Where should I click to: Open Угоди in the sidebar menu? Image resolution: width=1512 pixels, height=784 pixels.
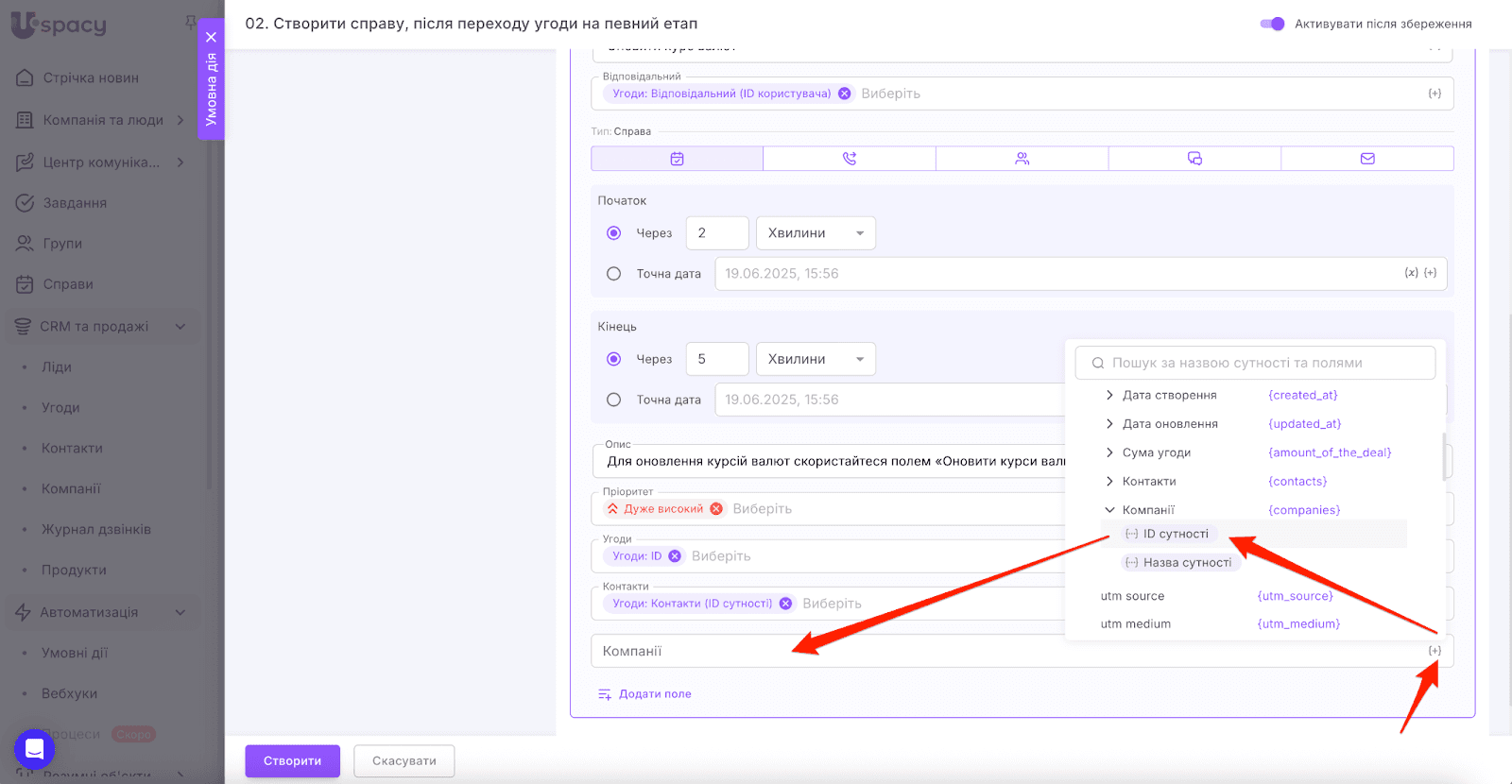[x=60, y=408]
